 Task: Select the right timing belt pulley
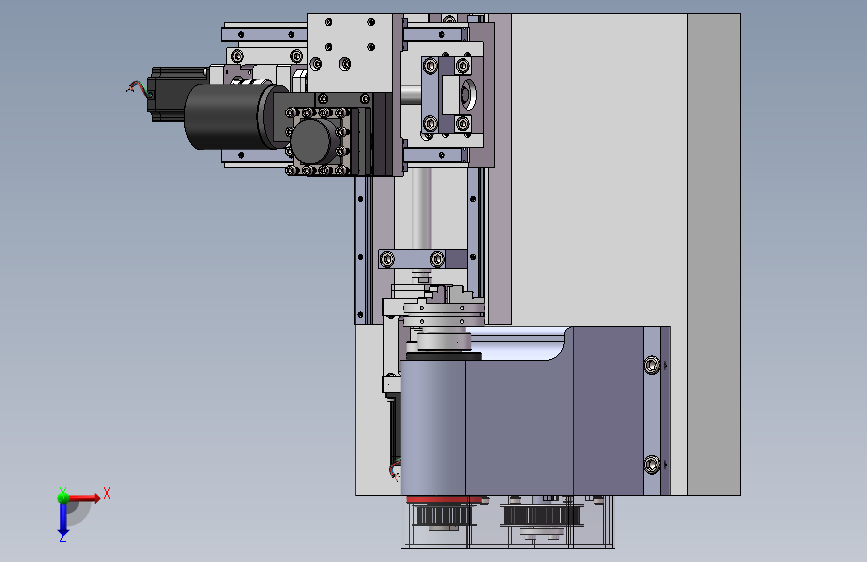click(x=542, y=517)
